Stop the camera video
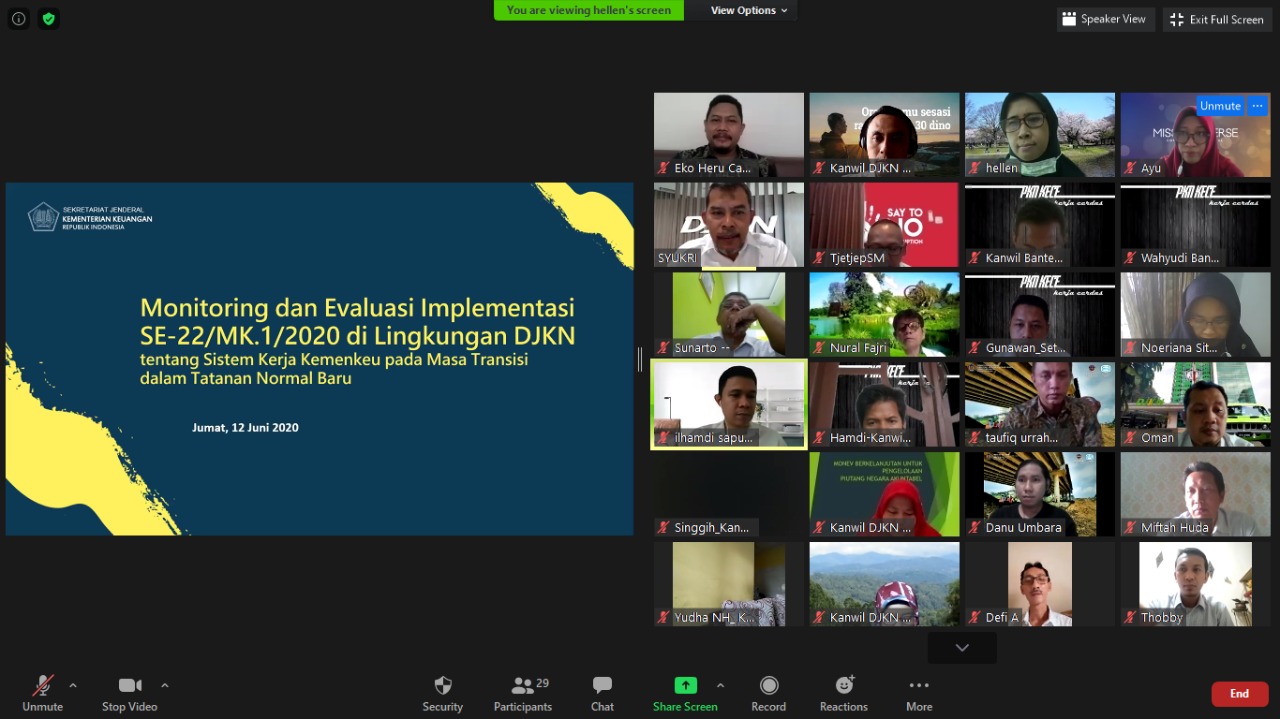This screenshot has height=719, width=1280. (x=130, y=686)
